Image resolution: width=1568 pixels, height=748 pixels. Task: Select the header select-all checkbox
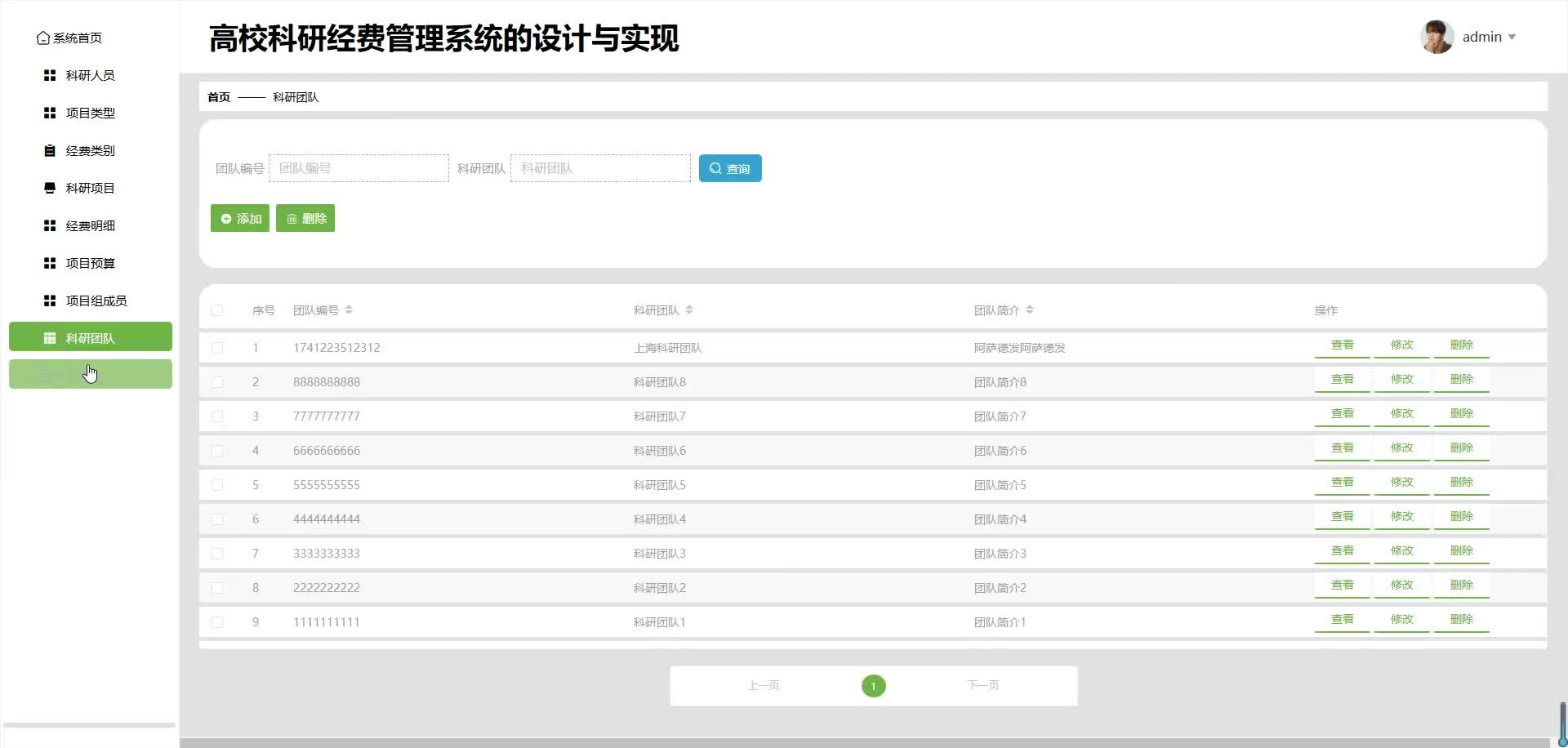click(217, 310)
